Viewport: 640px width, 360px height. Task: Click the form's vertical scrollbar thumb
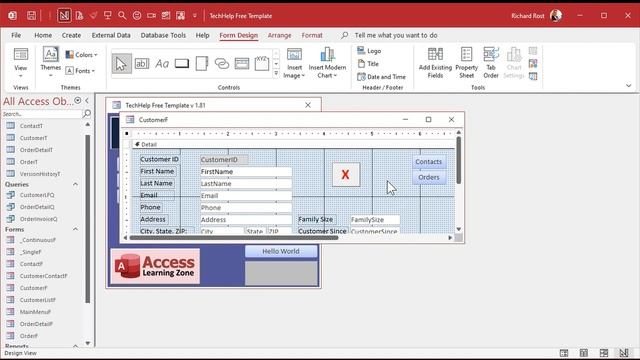[x=458, y=160]
